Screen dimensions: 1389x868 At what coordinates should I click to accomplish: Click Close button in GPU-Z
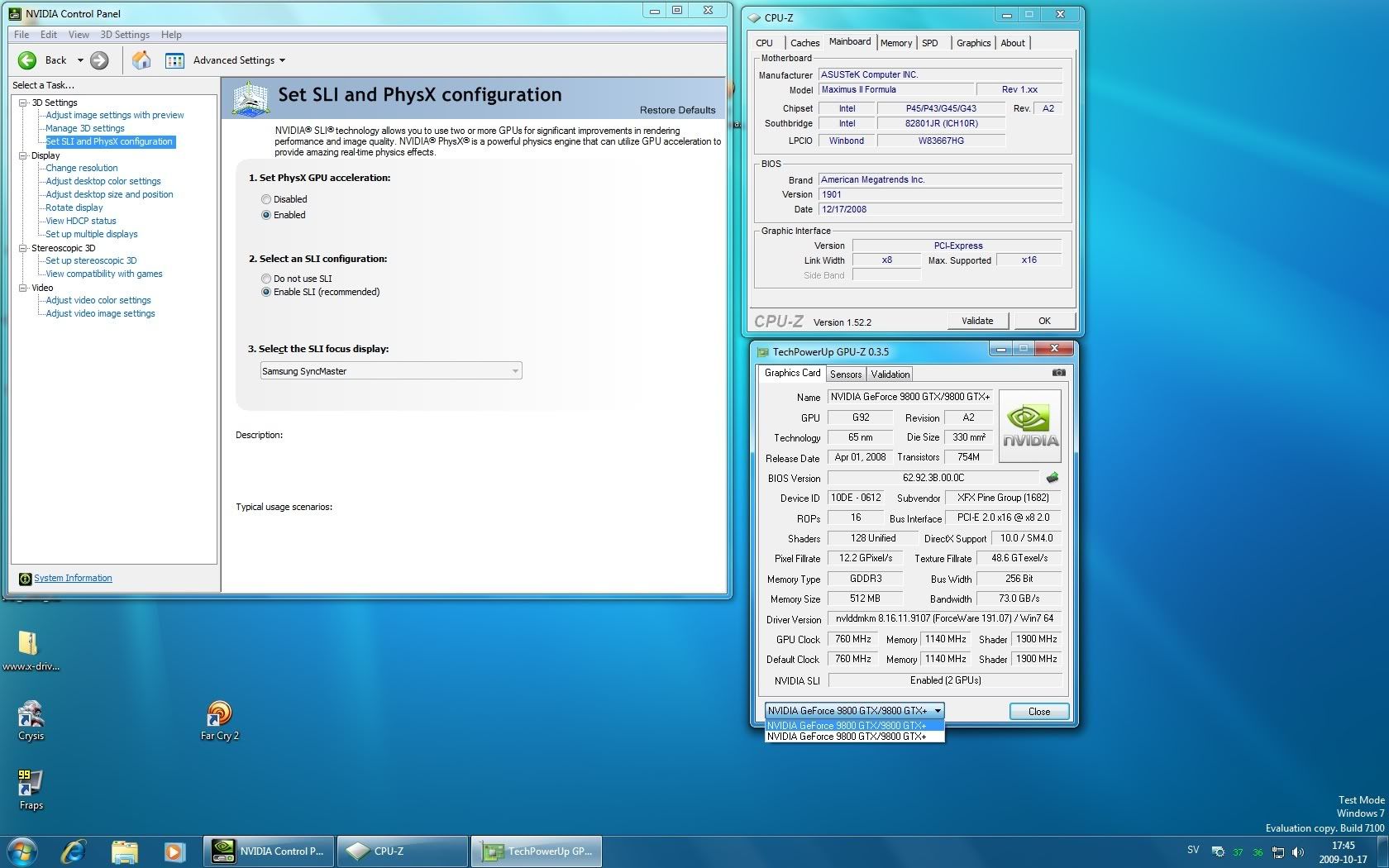click(x=1039, y=712)
